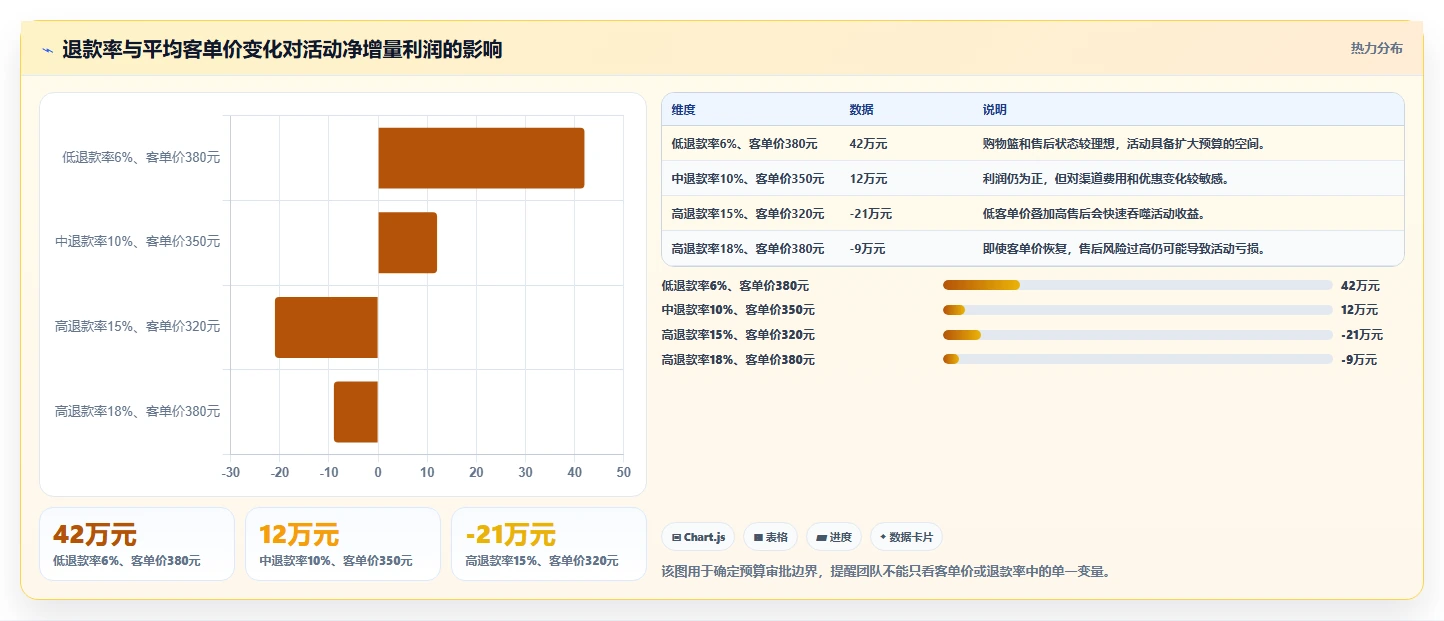The height and width of the screenshot is (621, 1444).
Task: Click the description starting 即使客单价恢复
Action: click(1124, 249)
